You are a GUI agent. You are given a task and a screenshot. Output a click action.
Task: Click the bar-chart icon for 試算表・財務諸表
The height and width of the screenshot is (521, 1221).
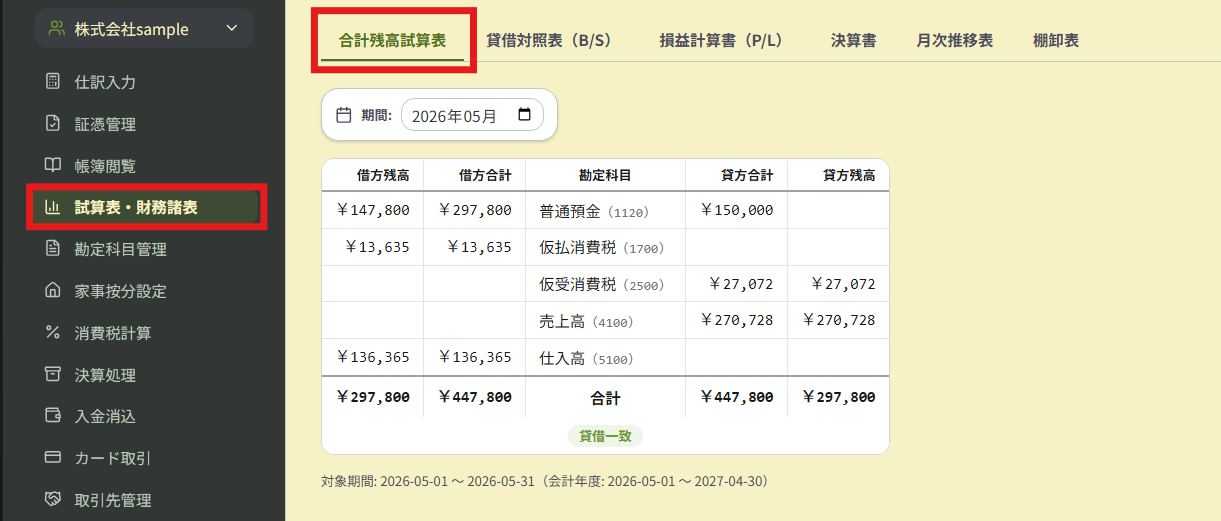pos(53,208)
